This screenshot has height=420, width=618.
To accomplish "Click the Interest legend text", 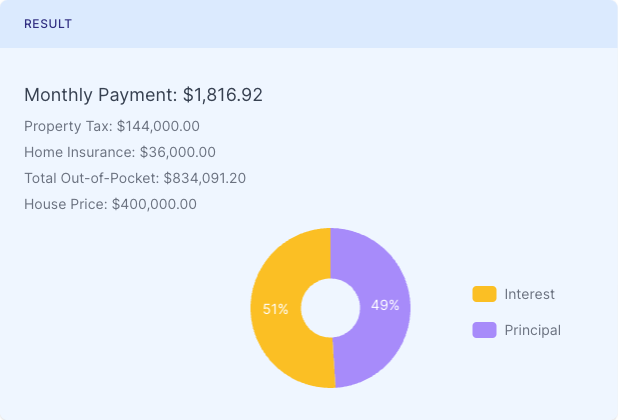I will pyautogui.click(x=530, y=294).
